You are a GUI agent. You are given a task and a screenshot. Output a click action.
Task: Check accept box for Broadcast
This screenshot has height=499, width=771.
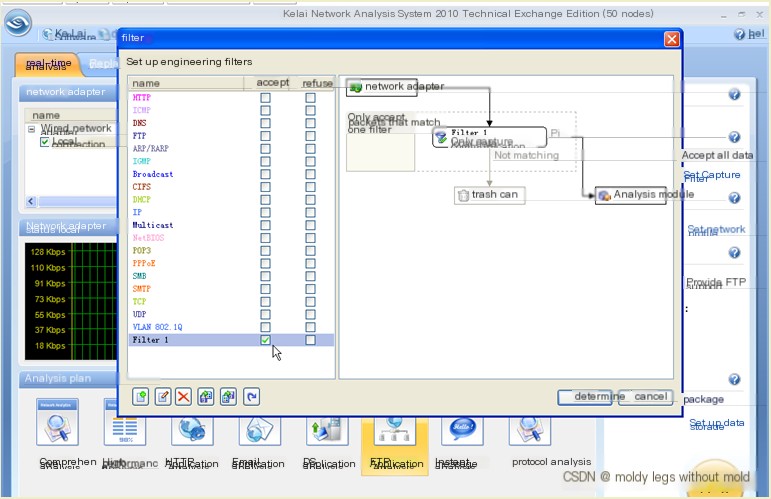click(x=266, y=175)
